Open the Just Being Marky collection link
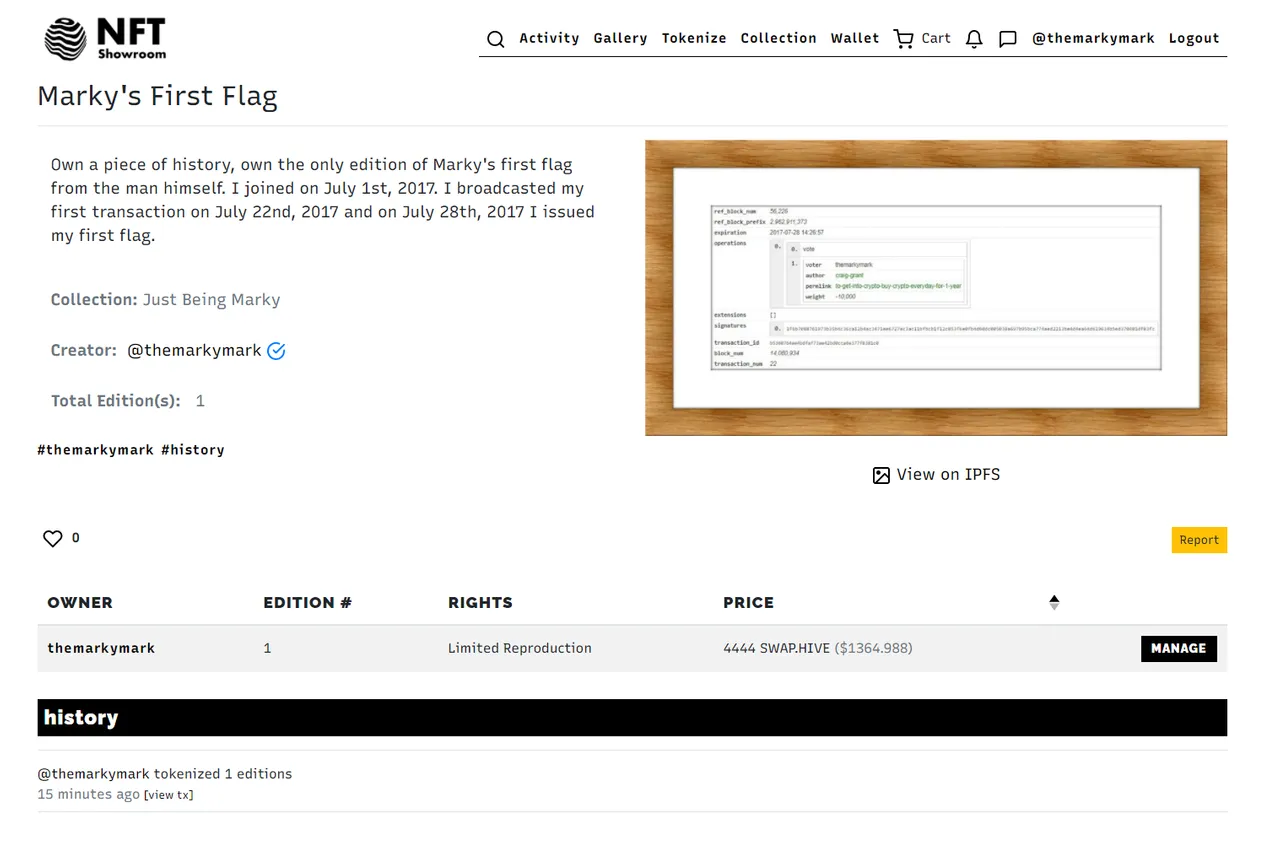1280x844 pixels. (x=211, y=299)
